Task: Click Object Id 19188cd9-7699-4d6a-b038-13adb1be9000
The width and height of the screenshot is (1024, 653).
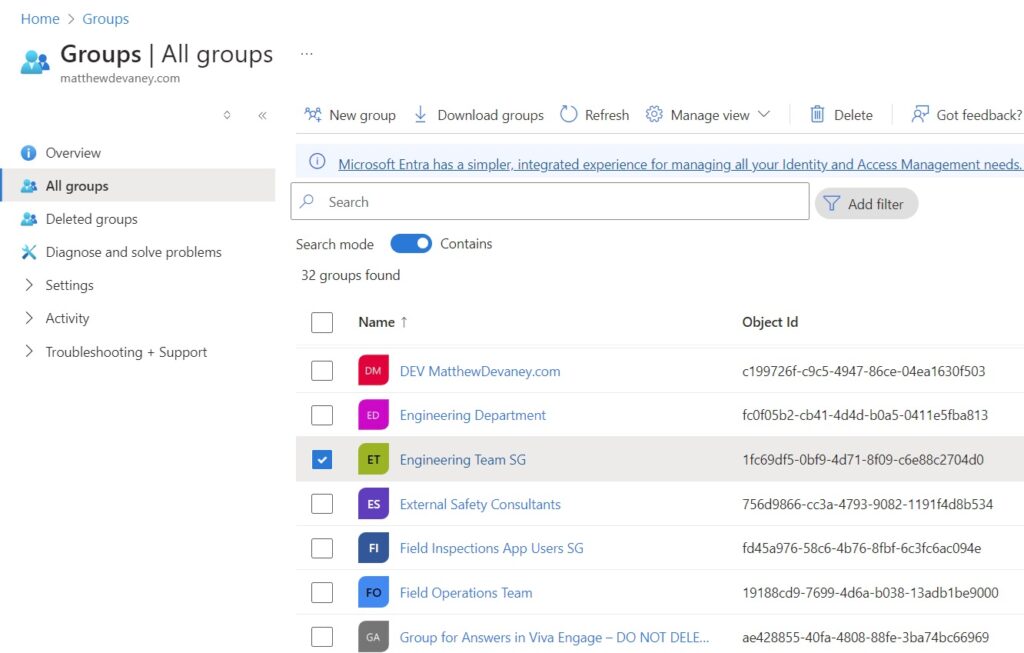Action: (x=870, y=593)
